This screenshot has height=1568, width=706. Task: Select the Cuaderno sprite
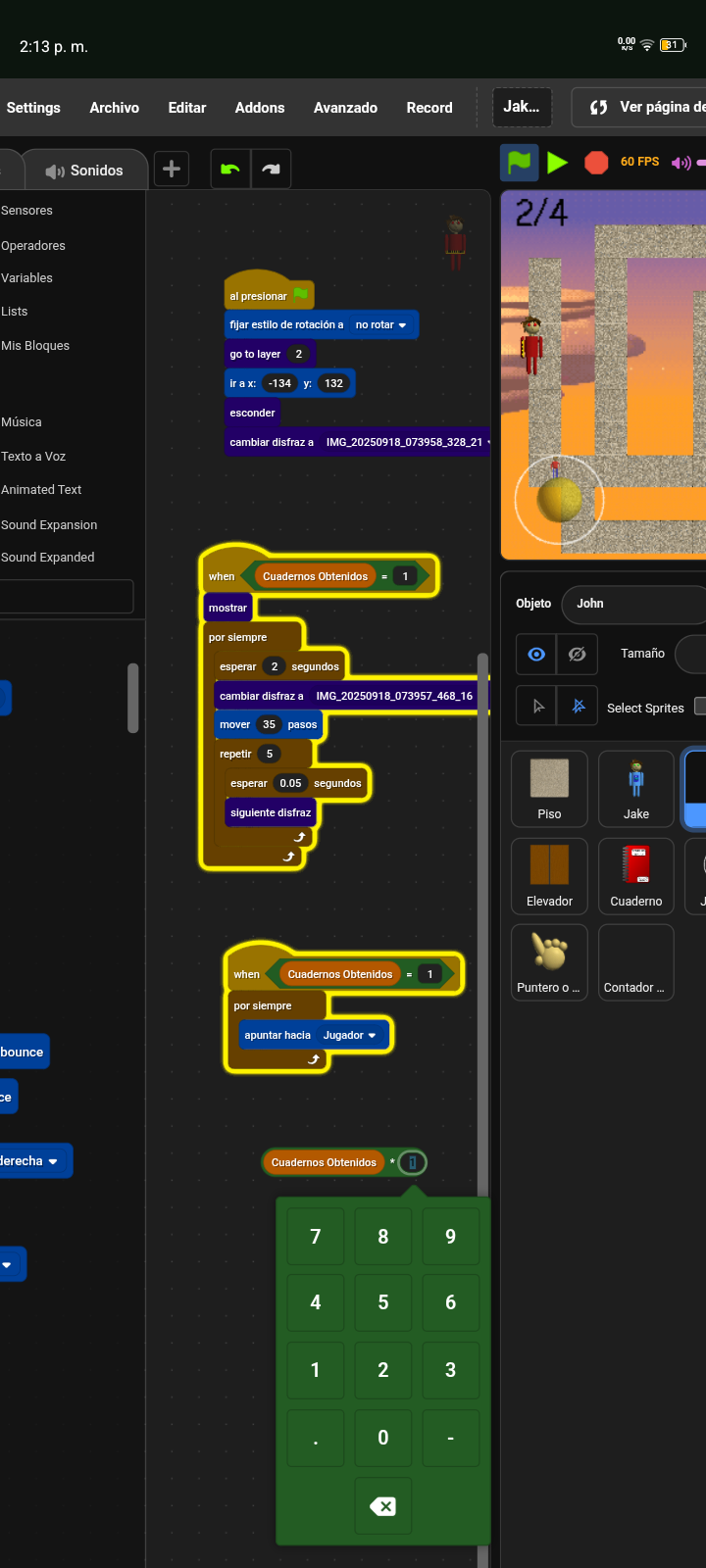pyautogui.click(x=636, y=876)
